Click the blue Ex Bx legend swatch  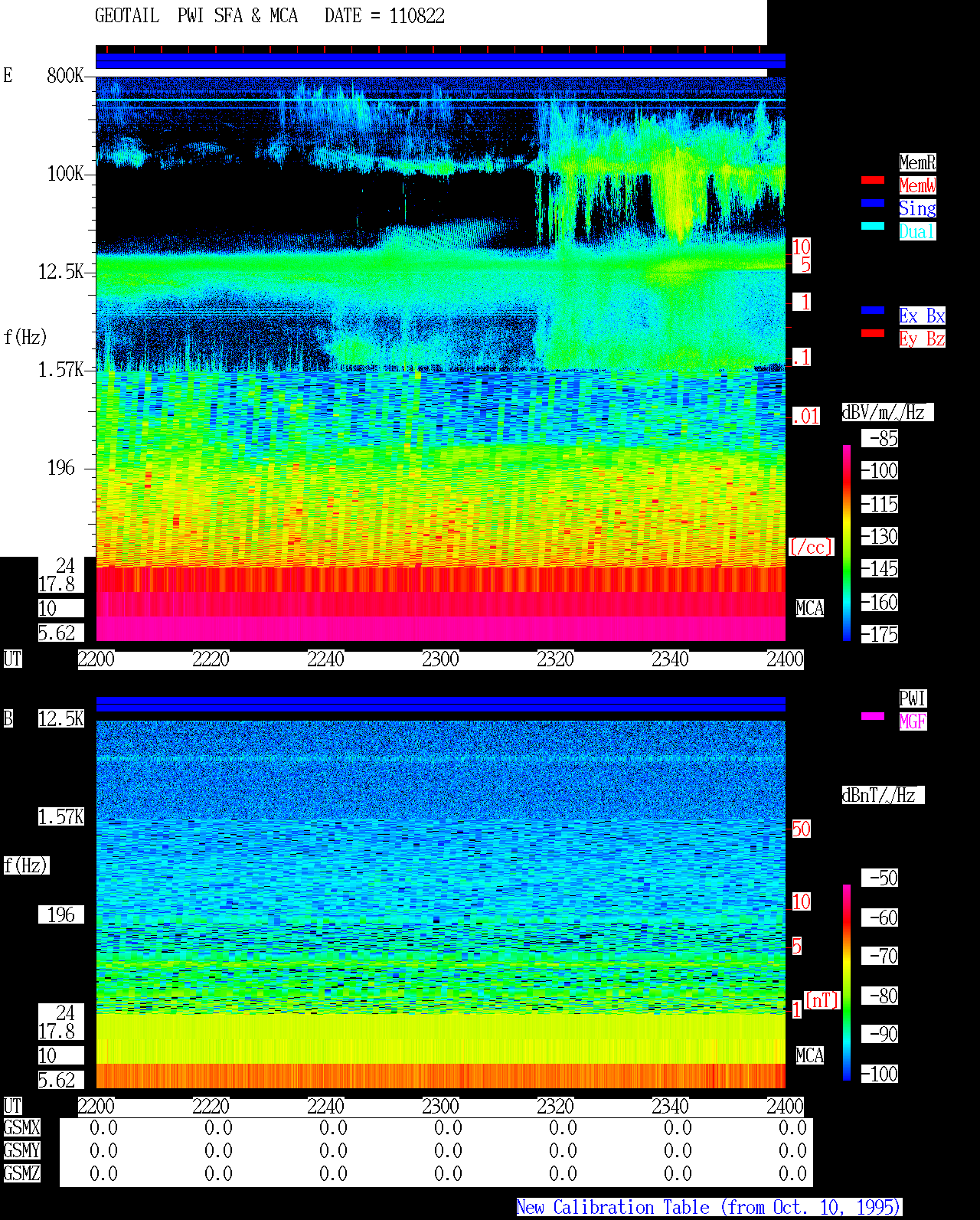(873, 310)
